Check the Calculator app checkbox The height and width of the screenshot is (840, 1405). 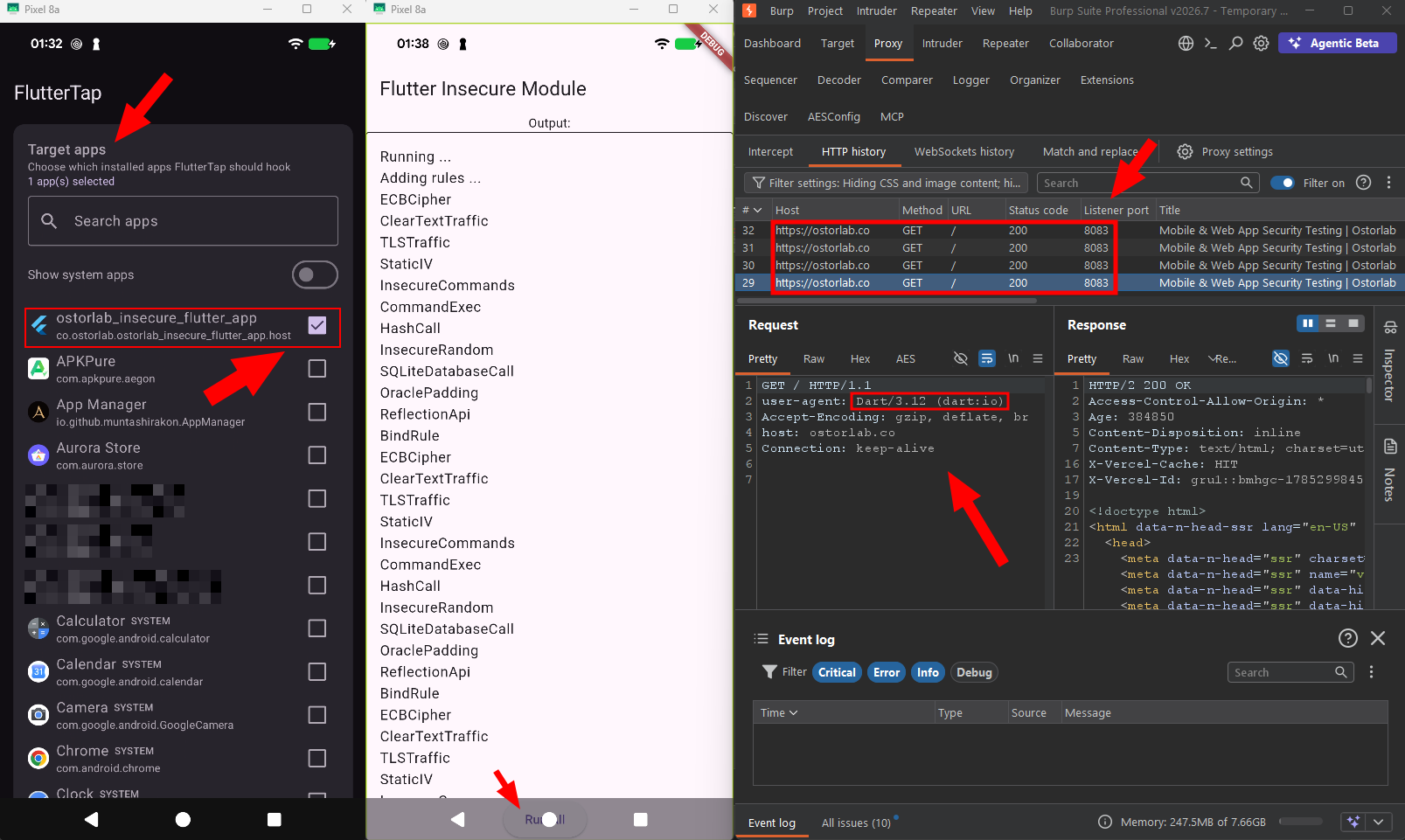pyautogui.click(x=317, y=628)
